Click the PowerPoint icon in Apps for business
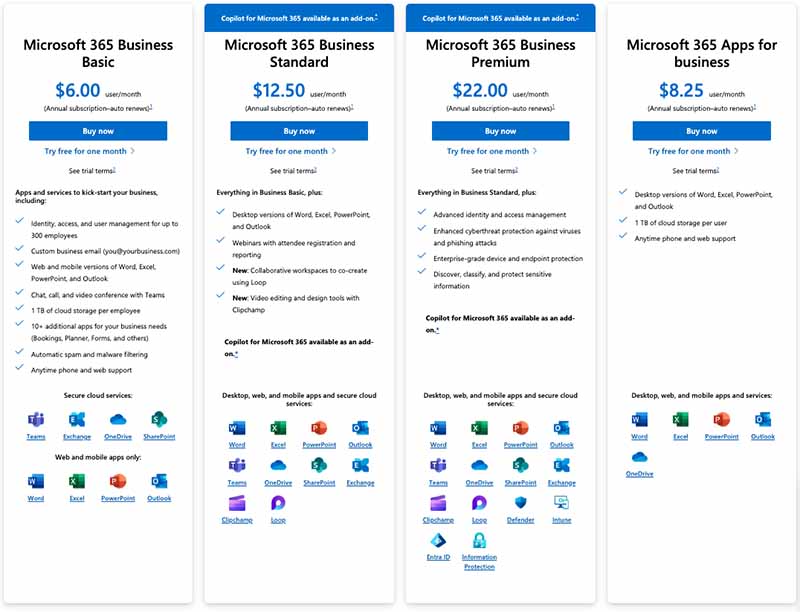Screen dimensions: 800x612 pyautogui.click(x=721, y=420)
